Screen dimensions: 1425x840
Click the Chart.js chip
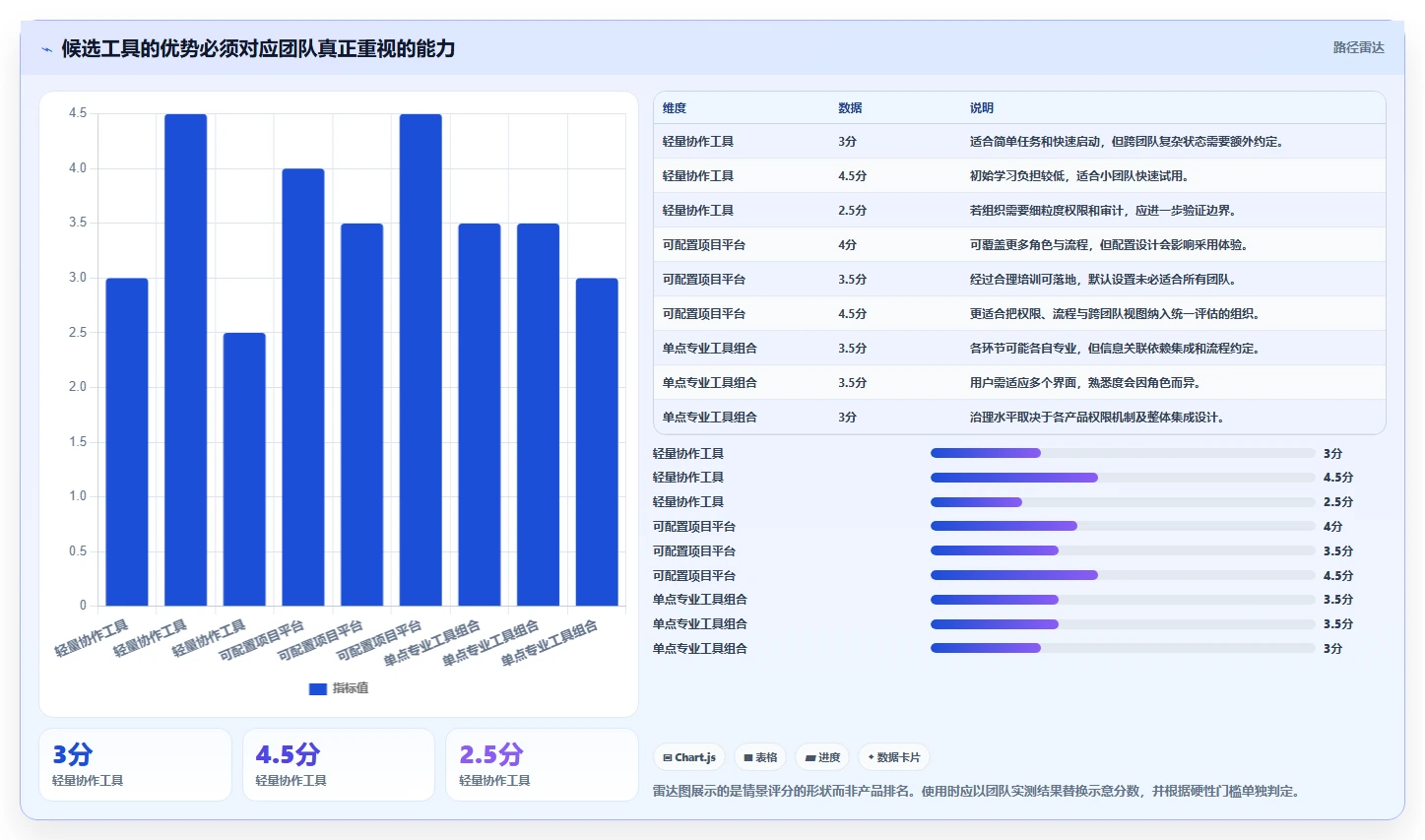point(689,757)
